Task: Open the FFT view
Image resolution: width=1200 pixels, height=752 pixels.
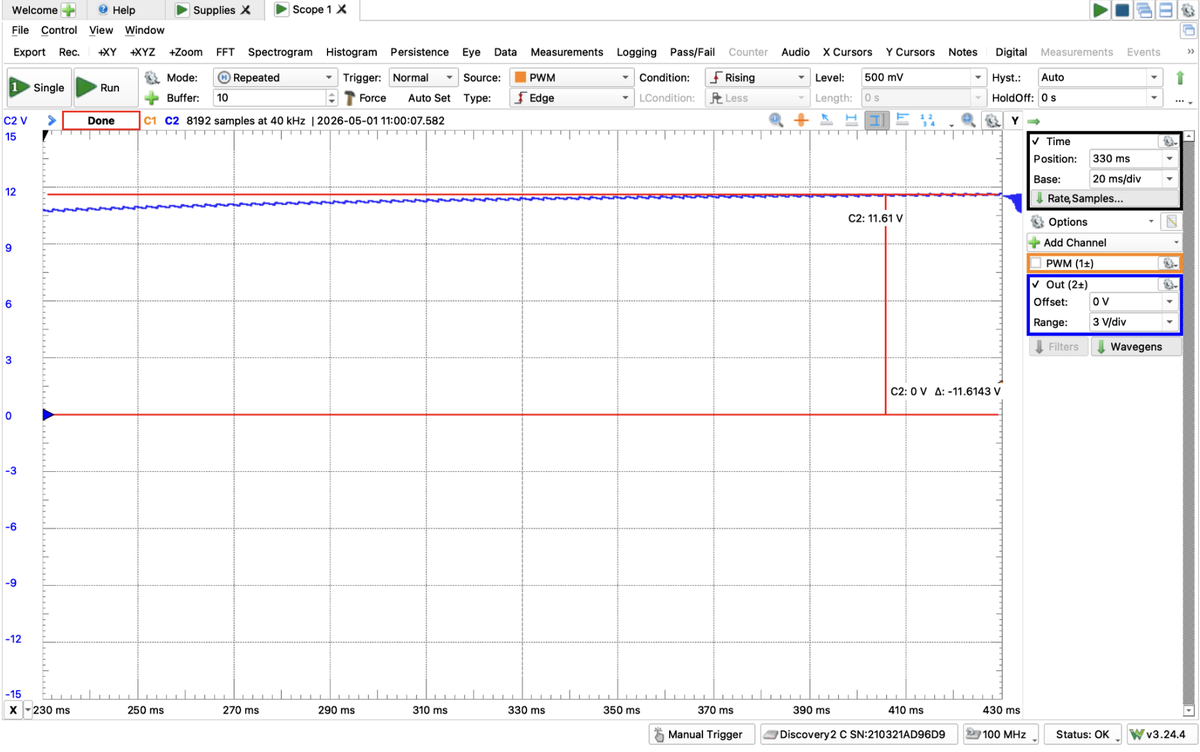Action: pos(225,52)
